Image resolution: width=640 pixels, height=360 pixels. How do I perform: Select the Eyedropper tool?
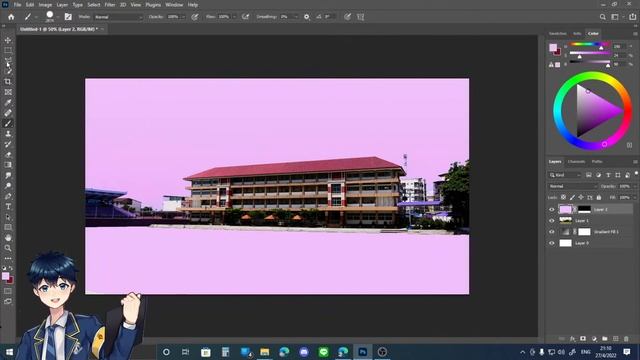coord(8,102)
